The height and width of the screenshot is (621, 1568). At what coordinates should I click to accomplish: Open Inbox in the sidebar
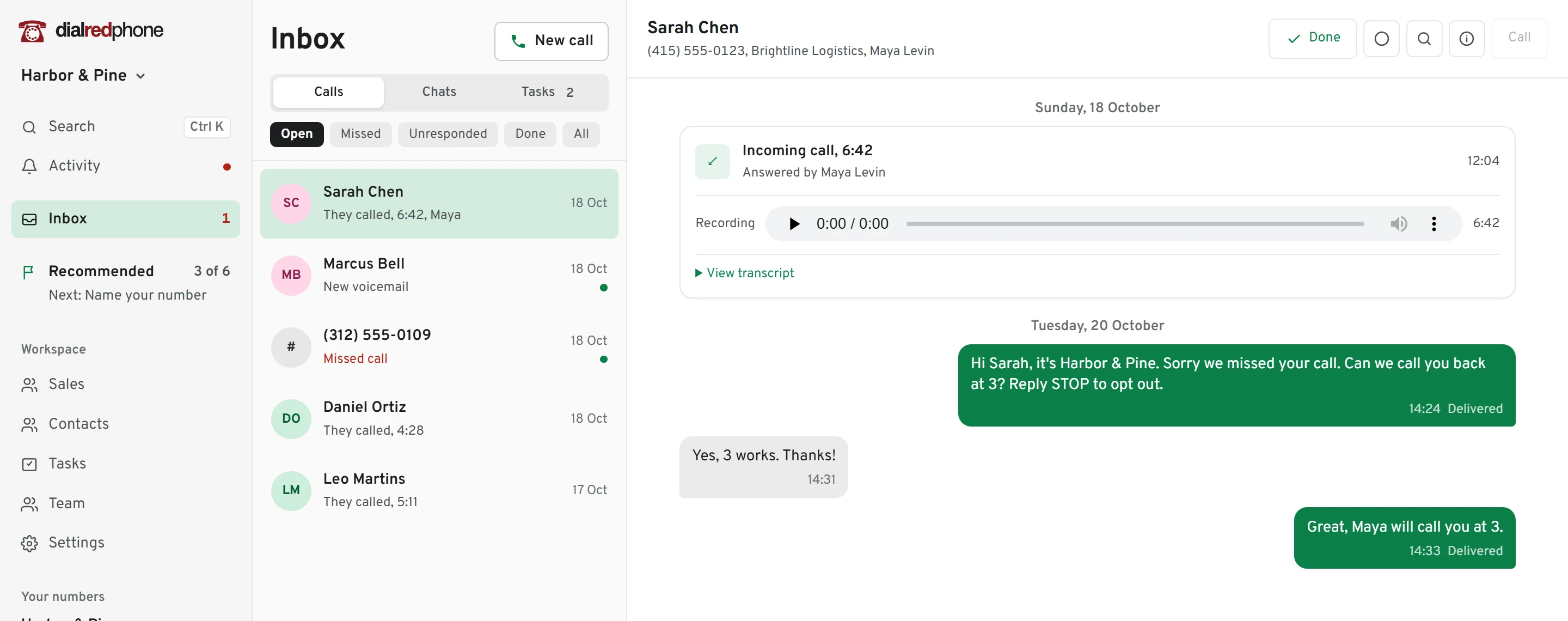pos(126,218)
